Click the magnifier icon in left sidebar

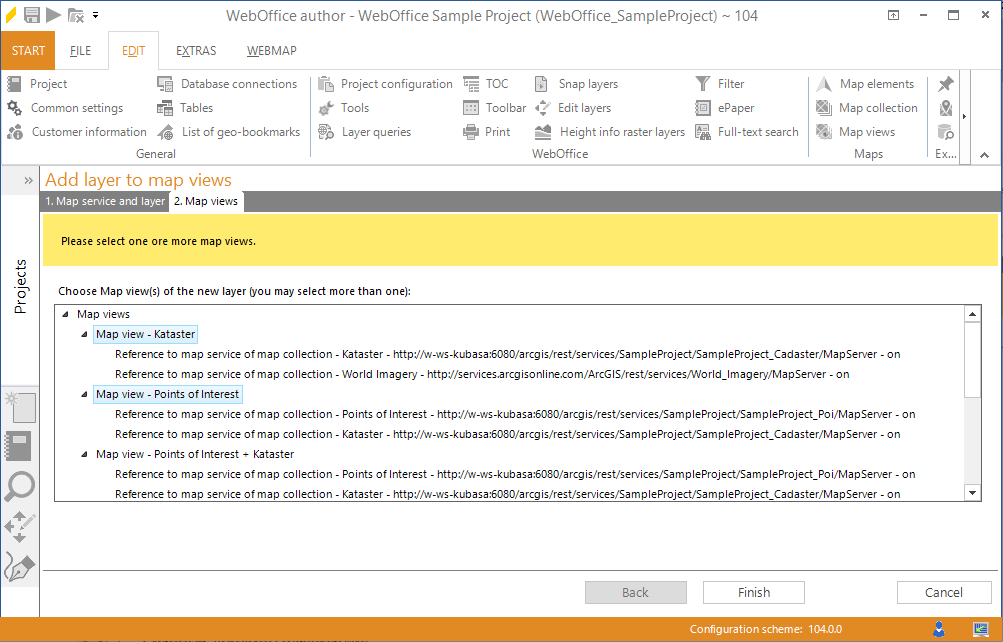coord(20,487)
